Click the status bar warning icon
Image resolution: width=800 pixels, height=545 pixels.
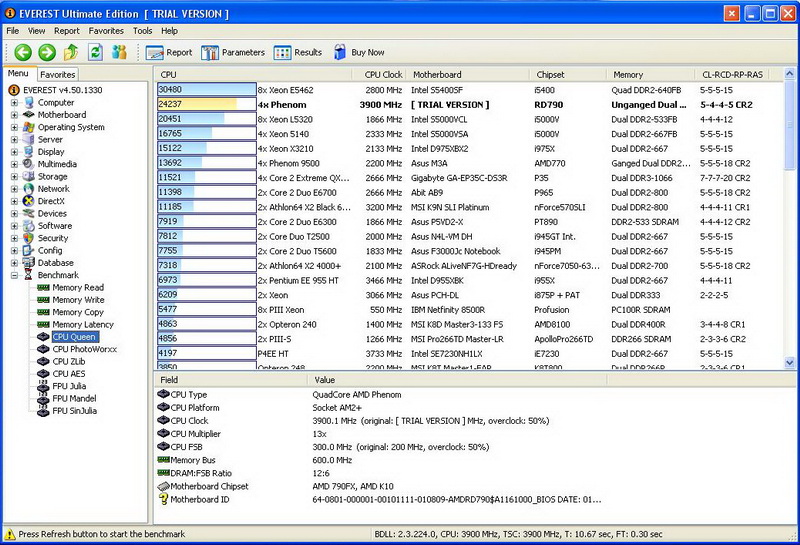(9, 534)
